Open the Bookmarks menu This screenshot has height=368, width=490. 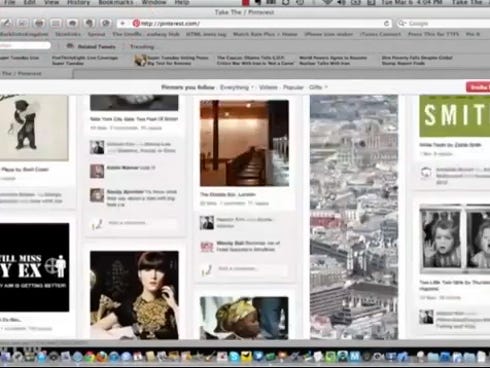click(x=116, y=3)
